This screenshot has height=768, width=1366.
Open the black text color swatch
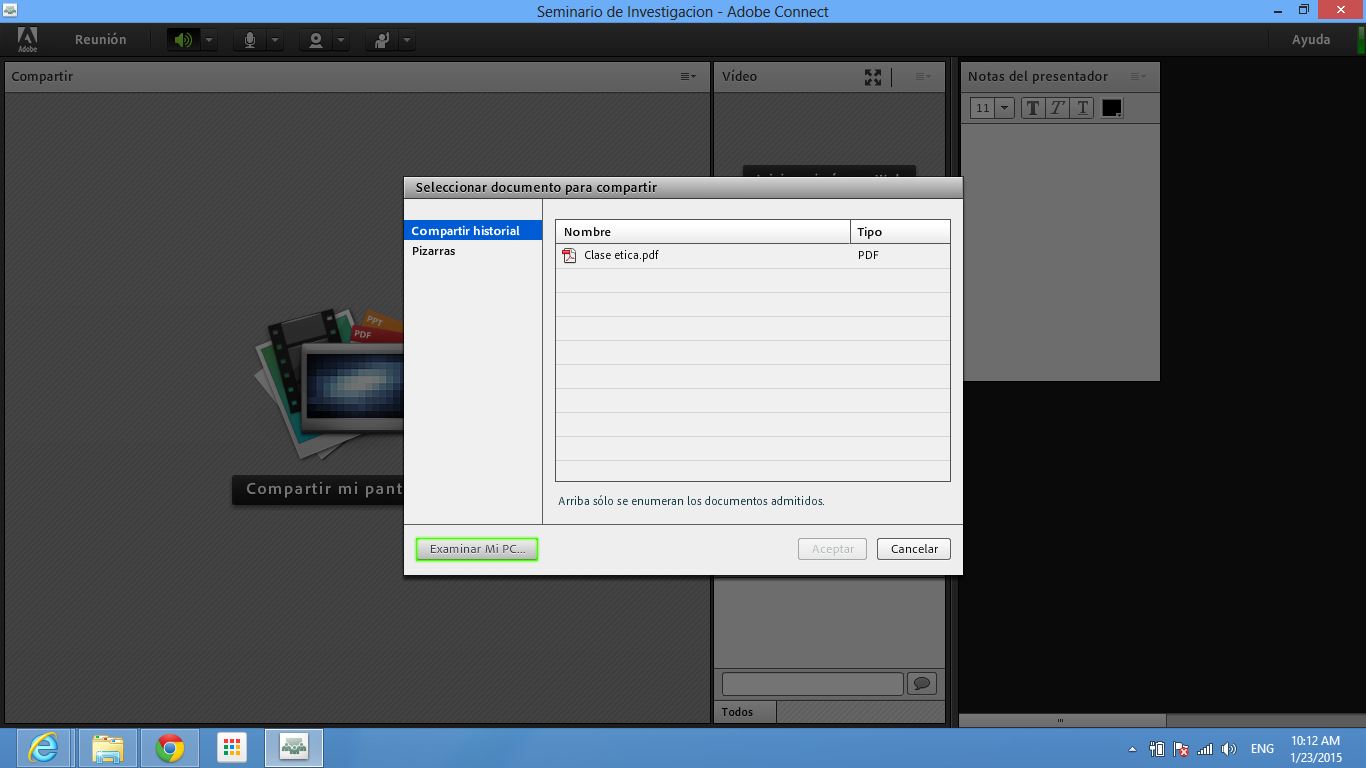(x=1111, y=108)
